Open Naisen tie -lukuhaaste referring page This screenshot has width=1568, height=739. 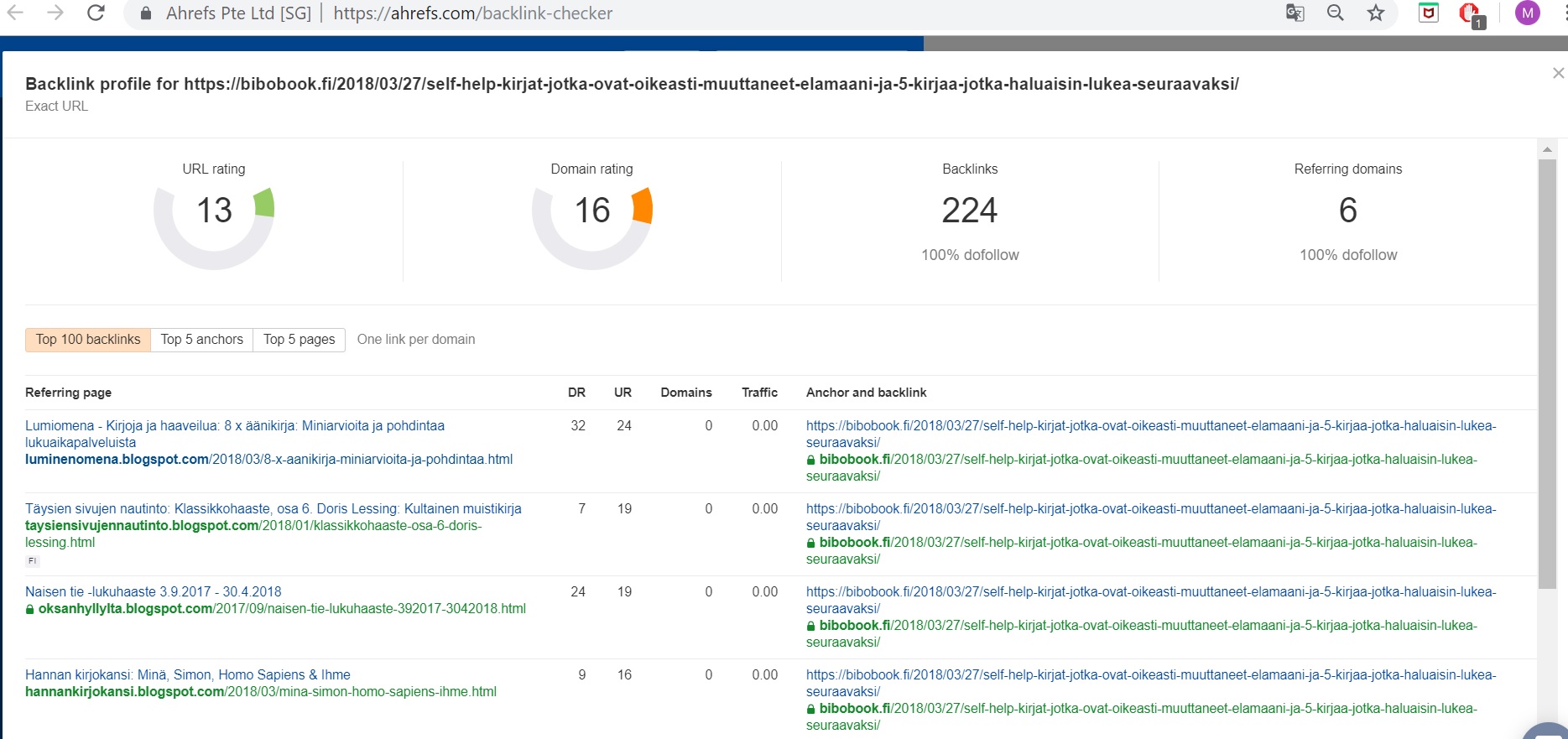tap(154, 592)
